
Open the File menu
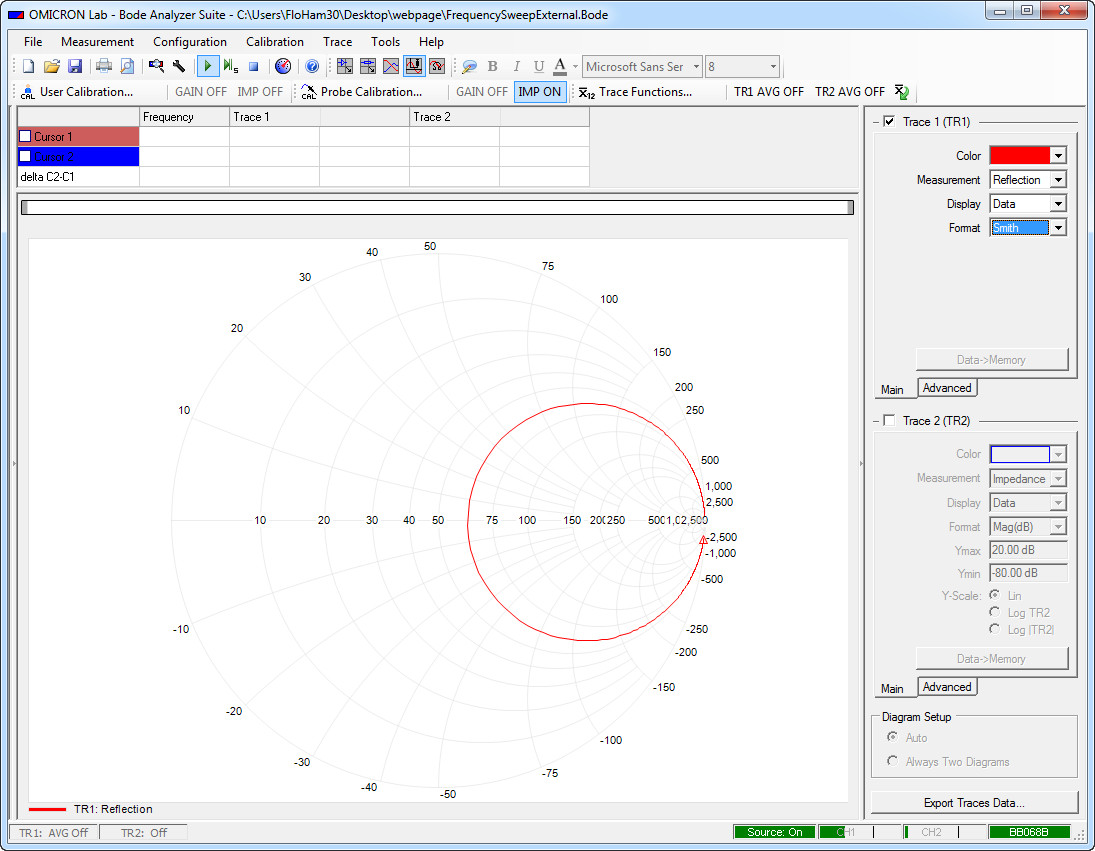(x=33, y=42)
